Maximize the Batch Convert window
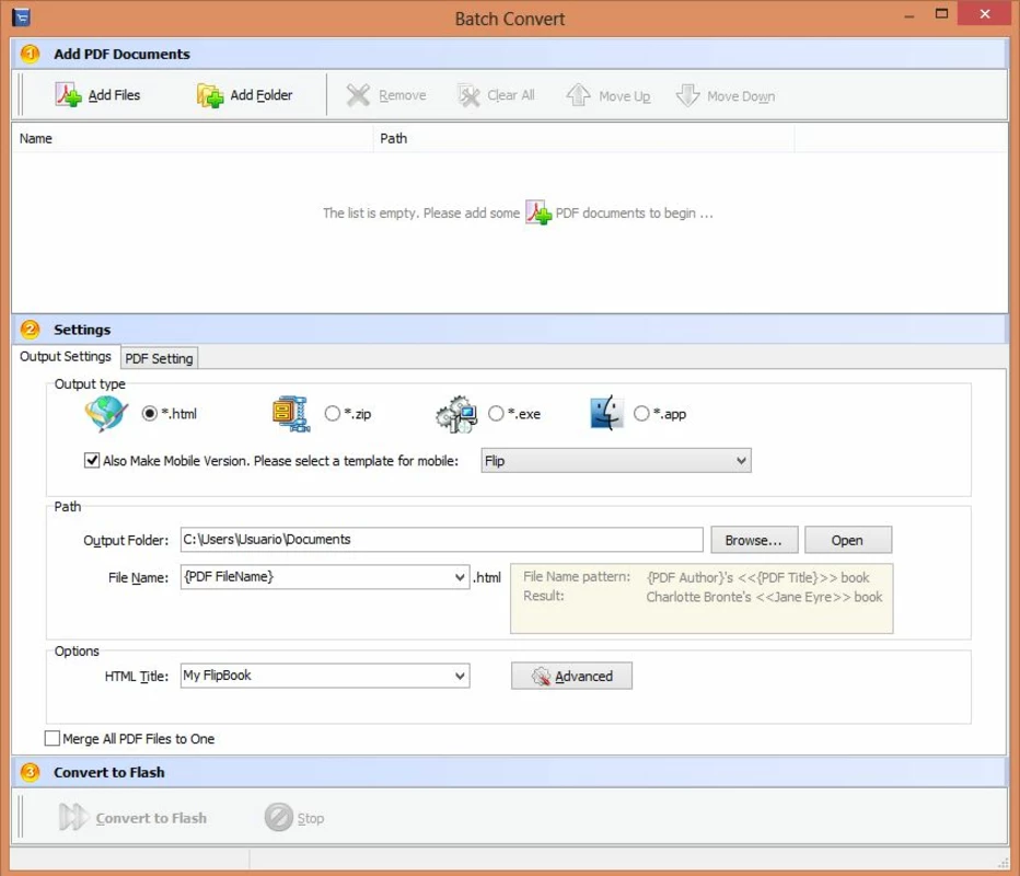This screenshot has width=1020, height=876. point(941,14)
